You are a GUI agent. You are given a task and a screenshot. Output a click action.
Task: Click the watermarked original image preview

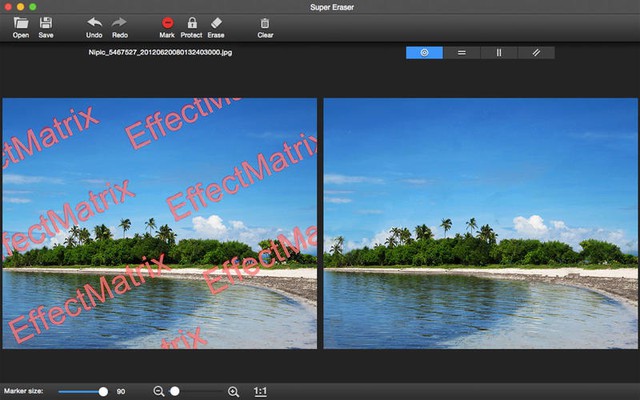pyautogui.click(x=159, y=223)
